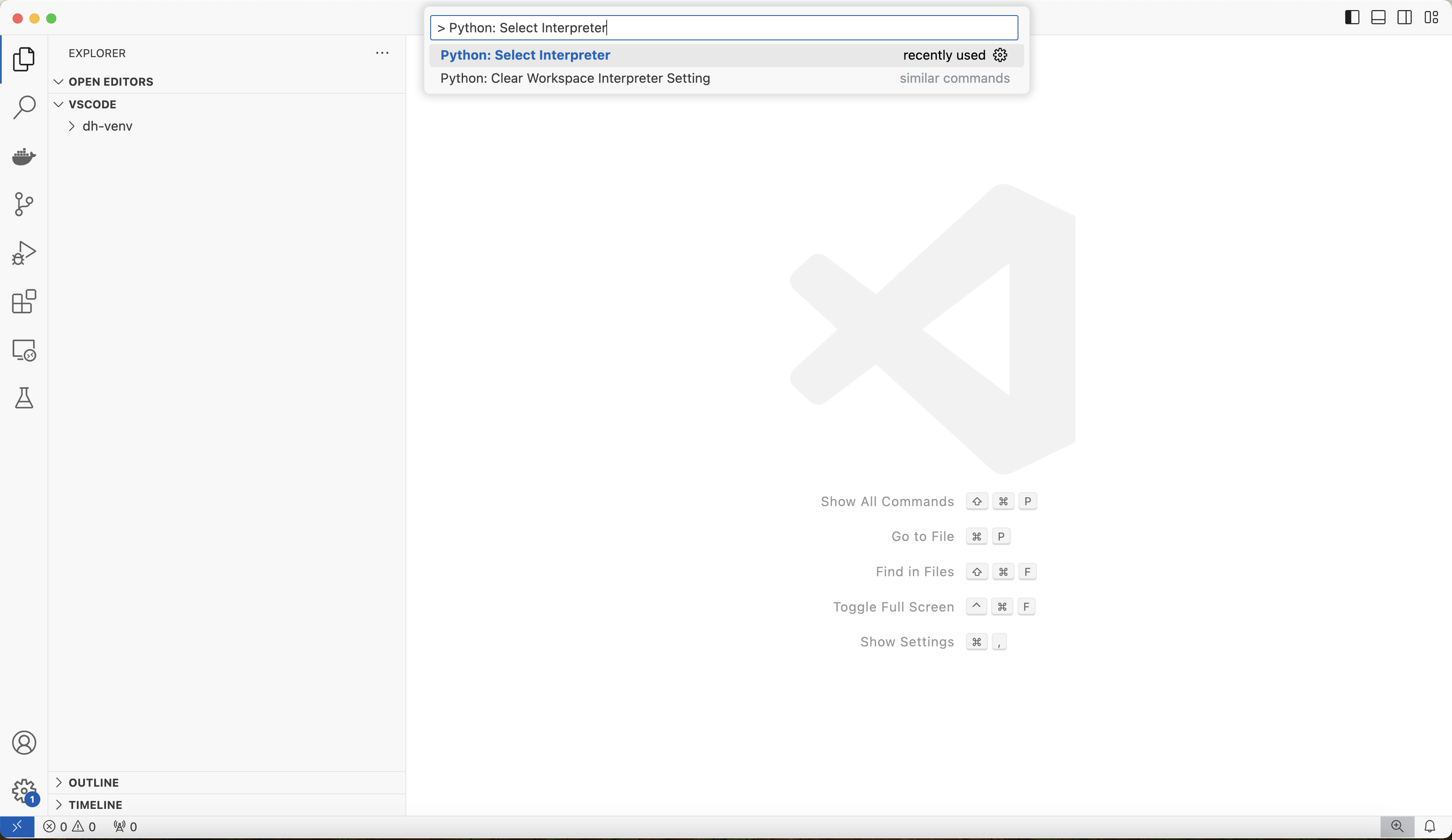This screenshot has width=1452, height=840.
Task: Open the Docker view icon
Action: pos(24,156)
